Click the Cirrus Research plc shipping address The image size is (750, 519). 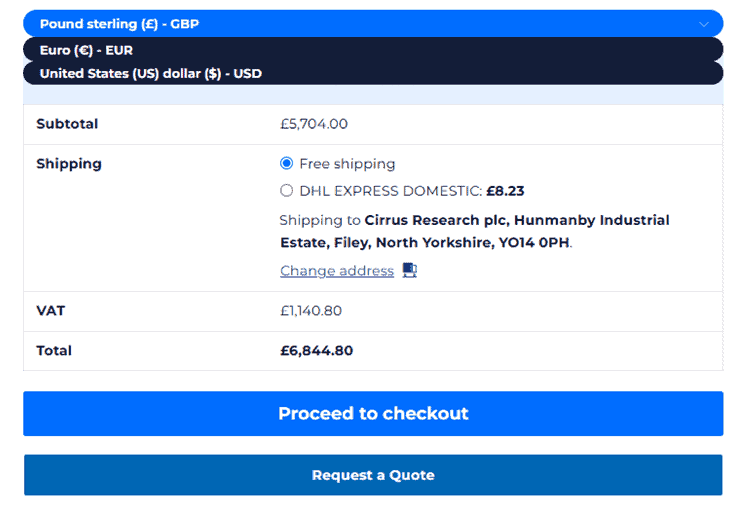click(474, 231)
